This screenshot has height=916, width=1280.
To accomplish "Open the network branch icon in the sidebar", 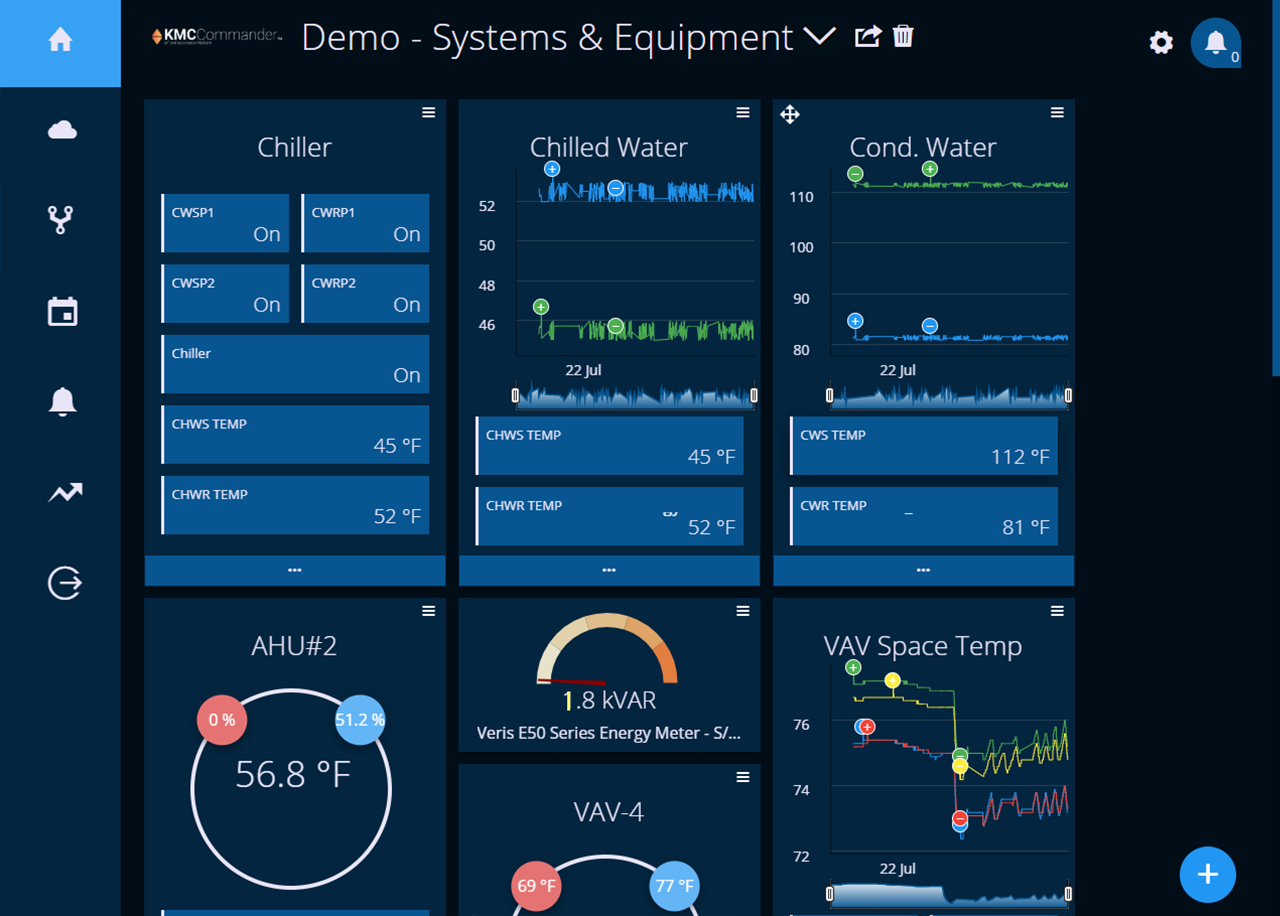I will point(61,219).
